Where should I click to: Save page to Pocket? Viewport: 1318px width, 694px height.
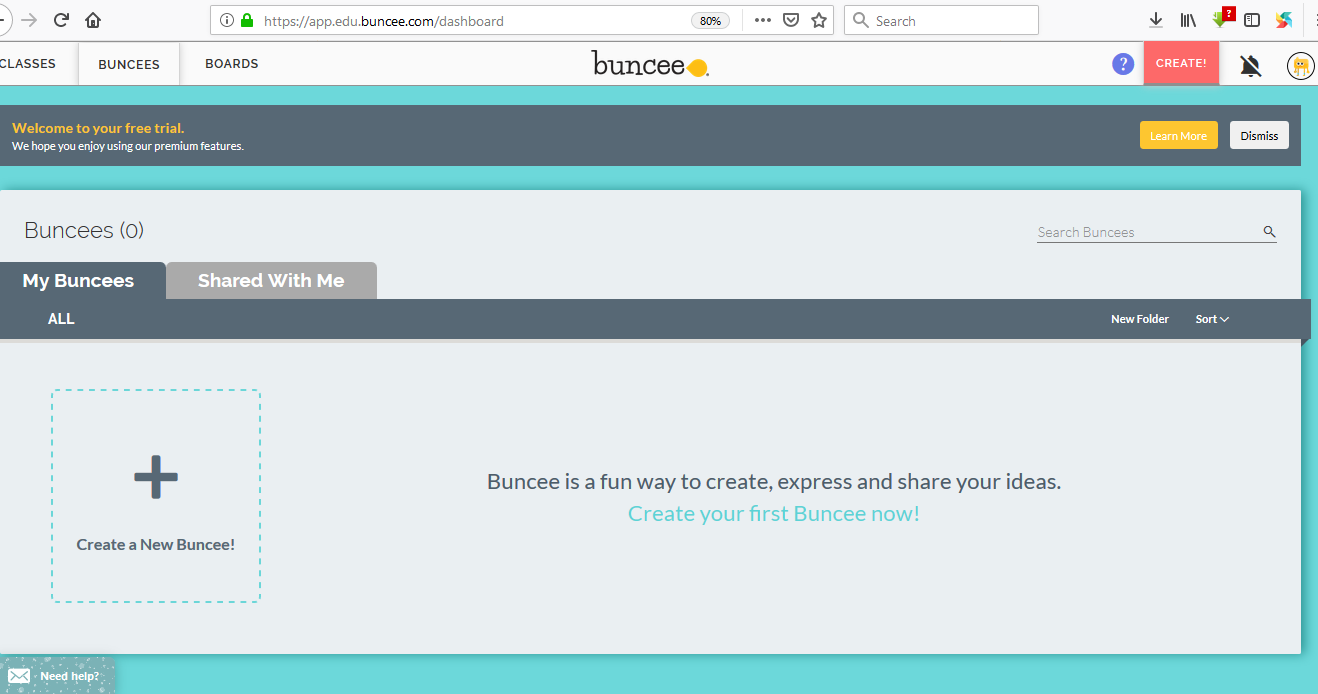[x=790, y=19]
